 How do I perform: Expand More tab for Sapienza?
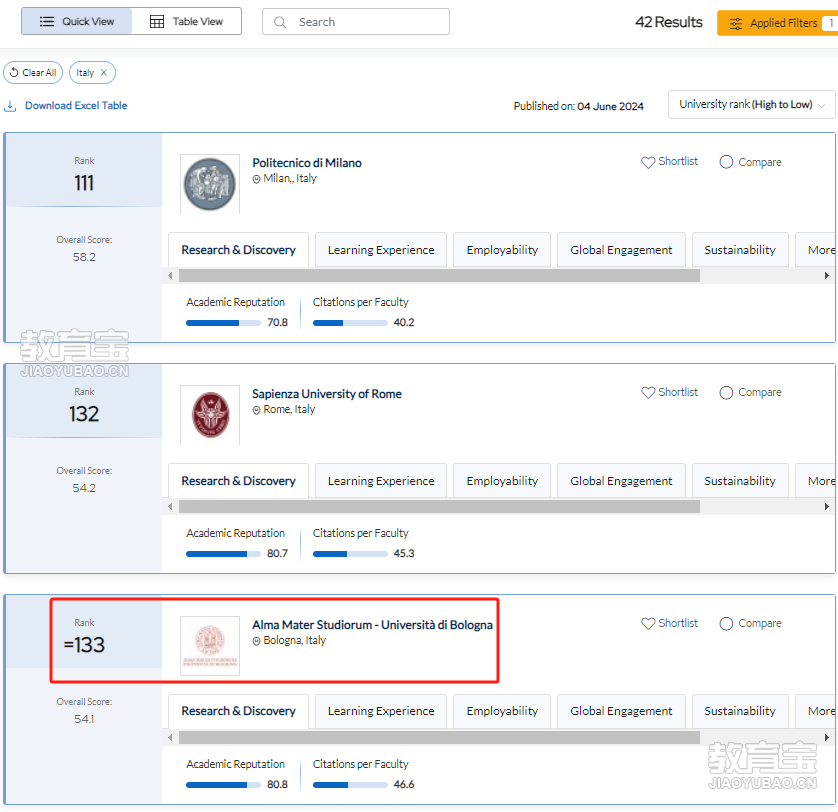(816, 481)
